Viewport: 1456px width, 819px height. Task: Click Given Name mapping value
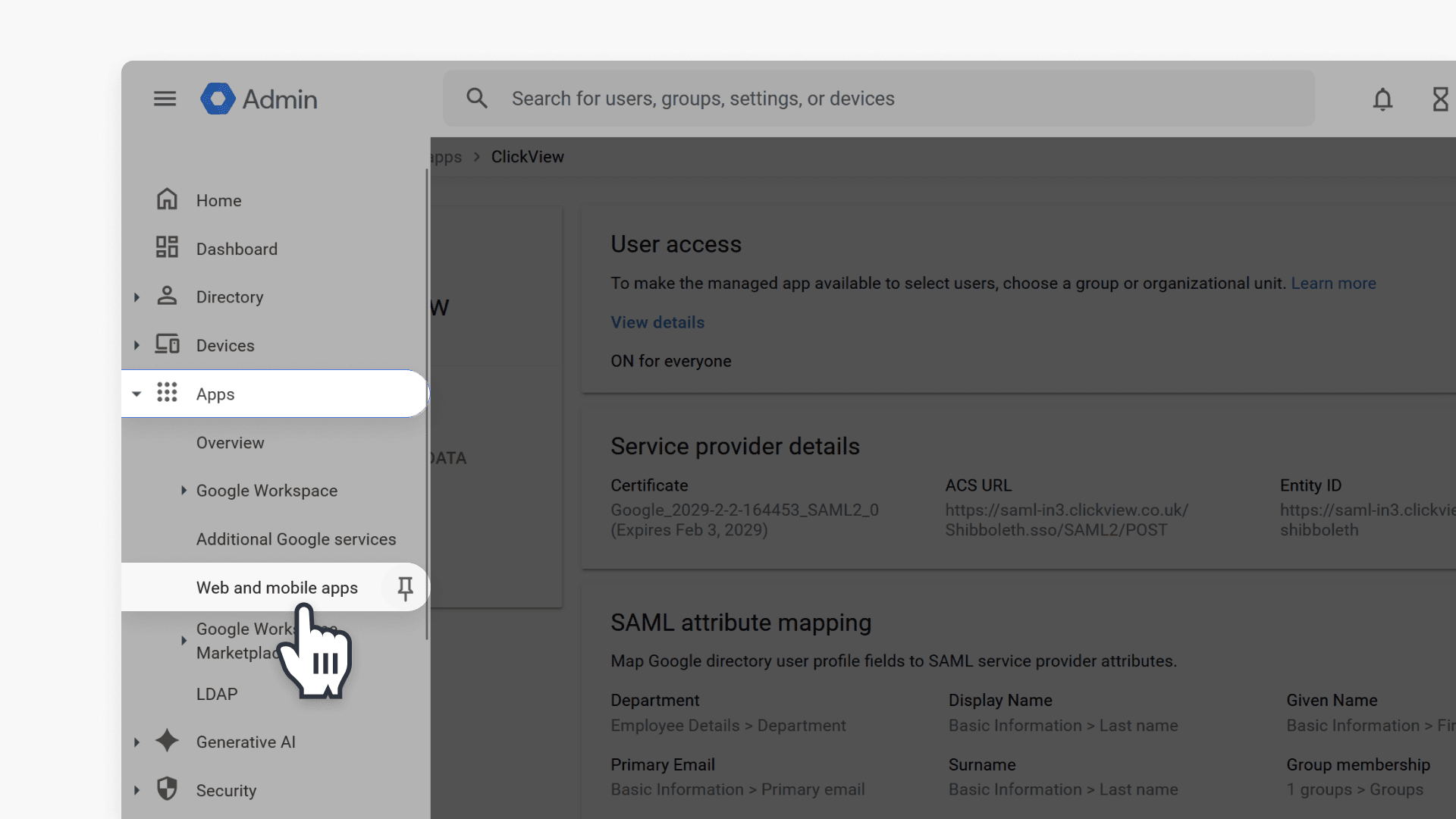coord(1371,726)
